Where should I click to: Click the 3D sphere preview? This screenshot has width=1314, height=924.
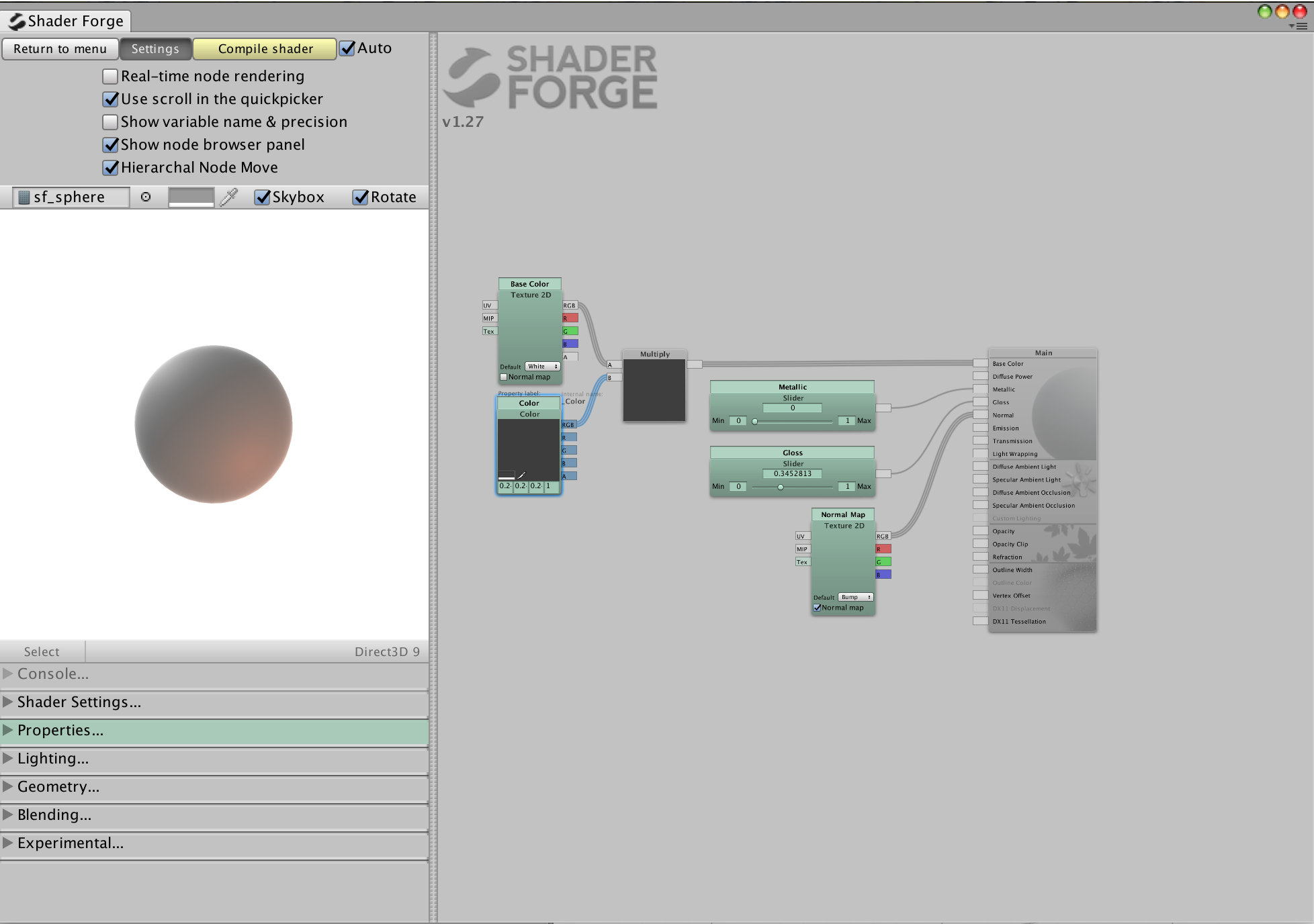click(214, 424)
